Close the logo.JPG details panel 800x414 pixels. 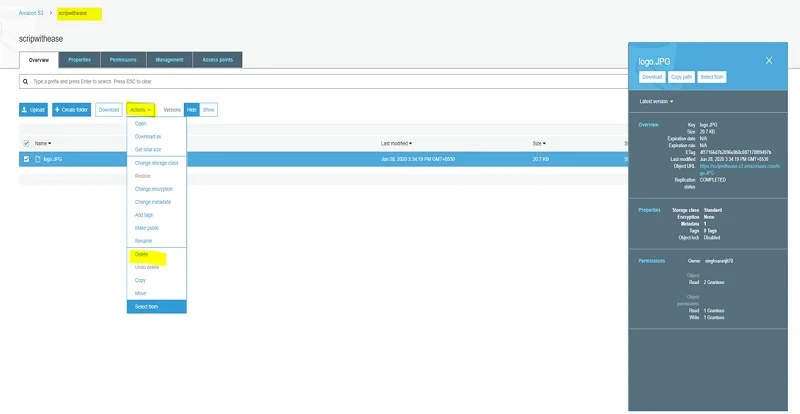click(x=769, y=61)
